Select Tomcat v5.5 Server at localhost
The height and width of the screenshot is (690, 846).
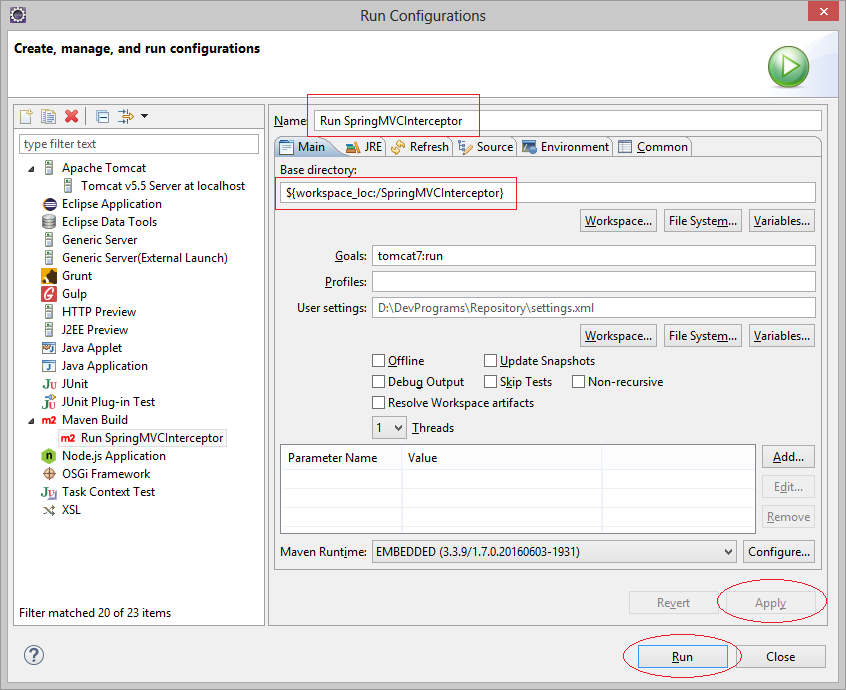(x=163, y=186)
